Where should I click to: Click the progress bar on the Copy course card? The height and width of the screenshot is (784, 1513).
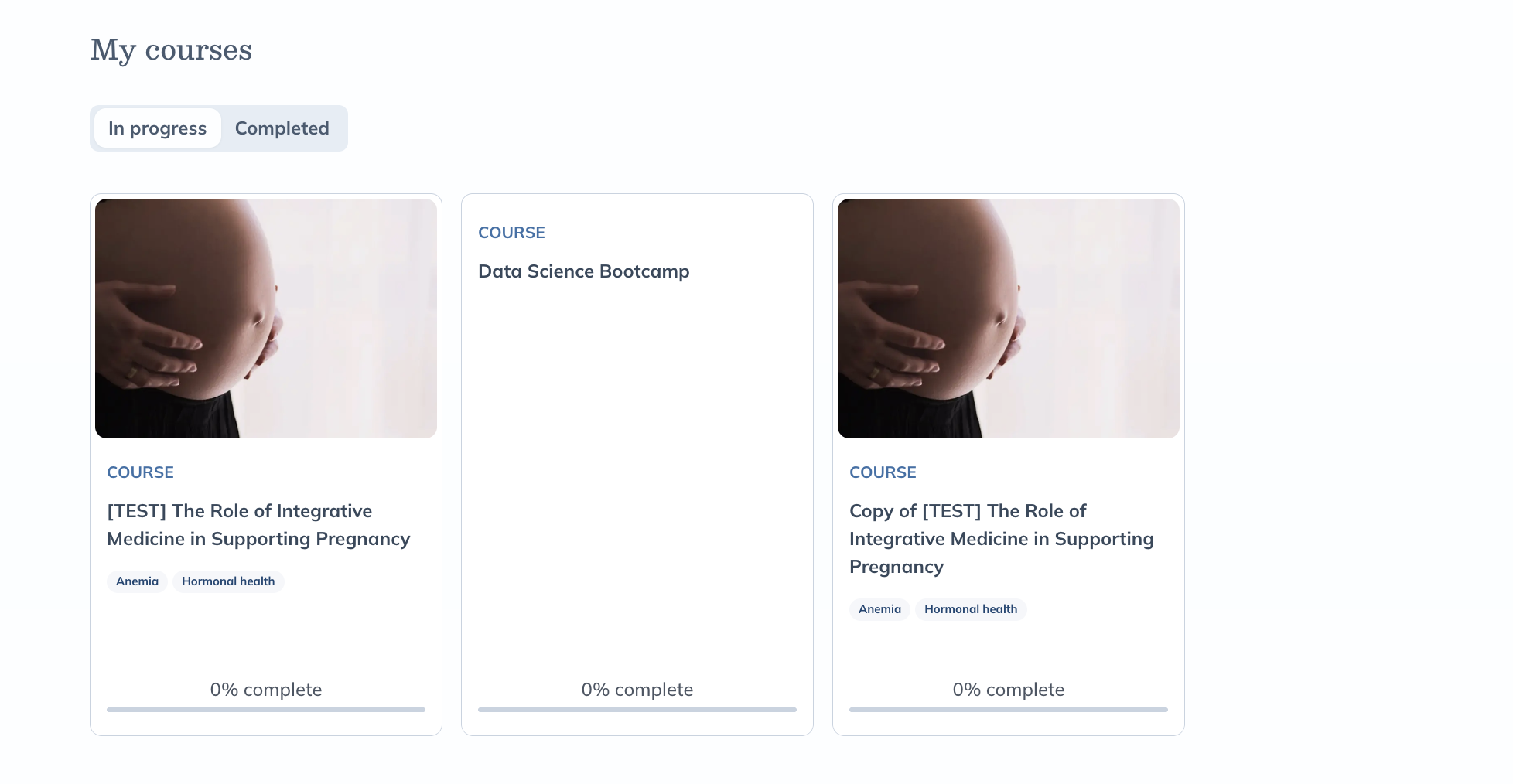point(1009,709)
